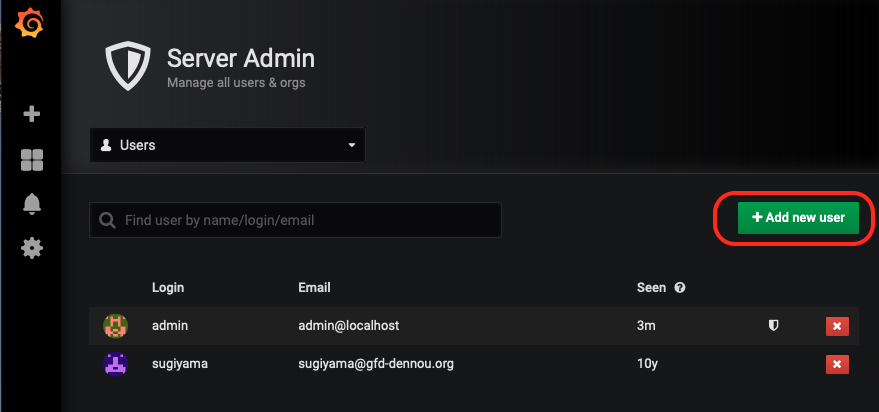The image size is (879, 412).
Task: Click the admin shield icon in admin row
Action: click(772, 326)
